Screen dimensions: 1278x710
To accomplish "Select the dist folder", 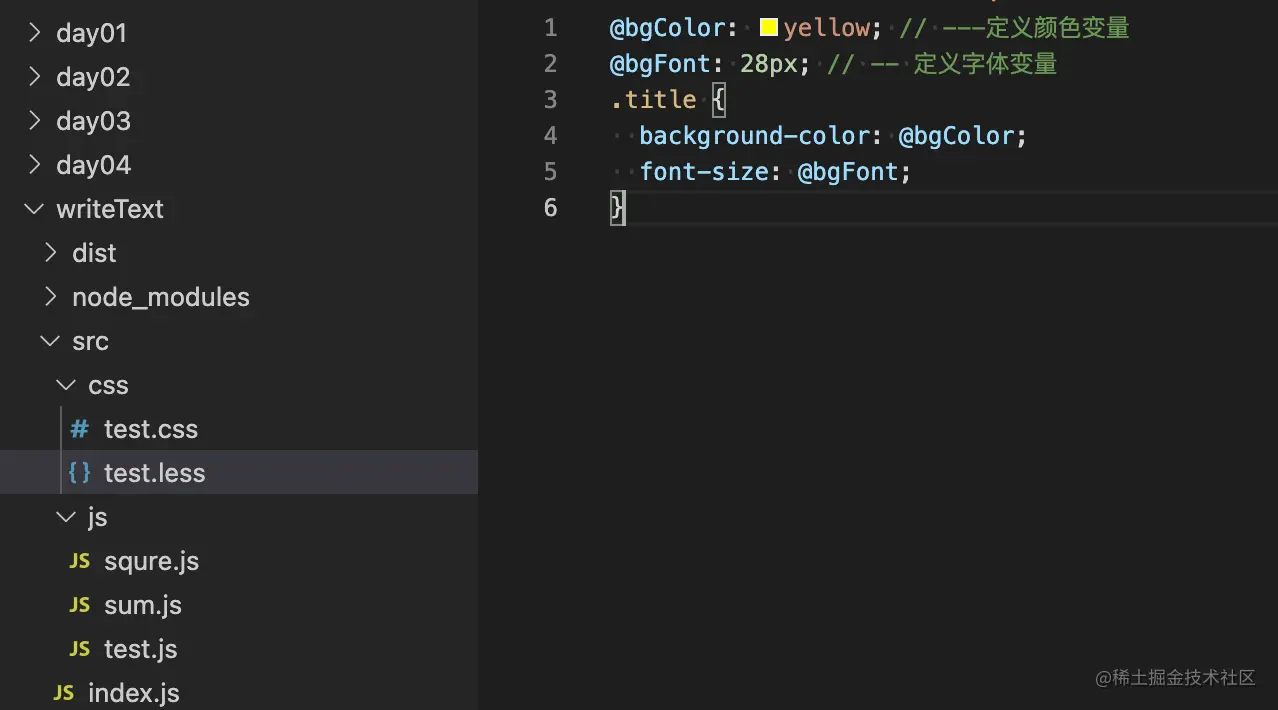I will pyautogui.click(x=94, y=254).
